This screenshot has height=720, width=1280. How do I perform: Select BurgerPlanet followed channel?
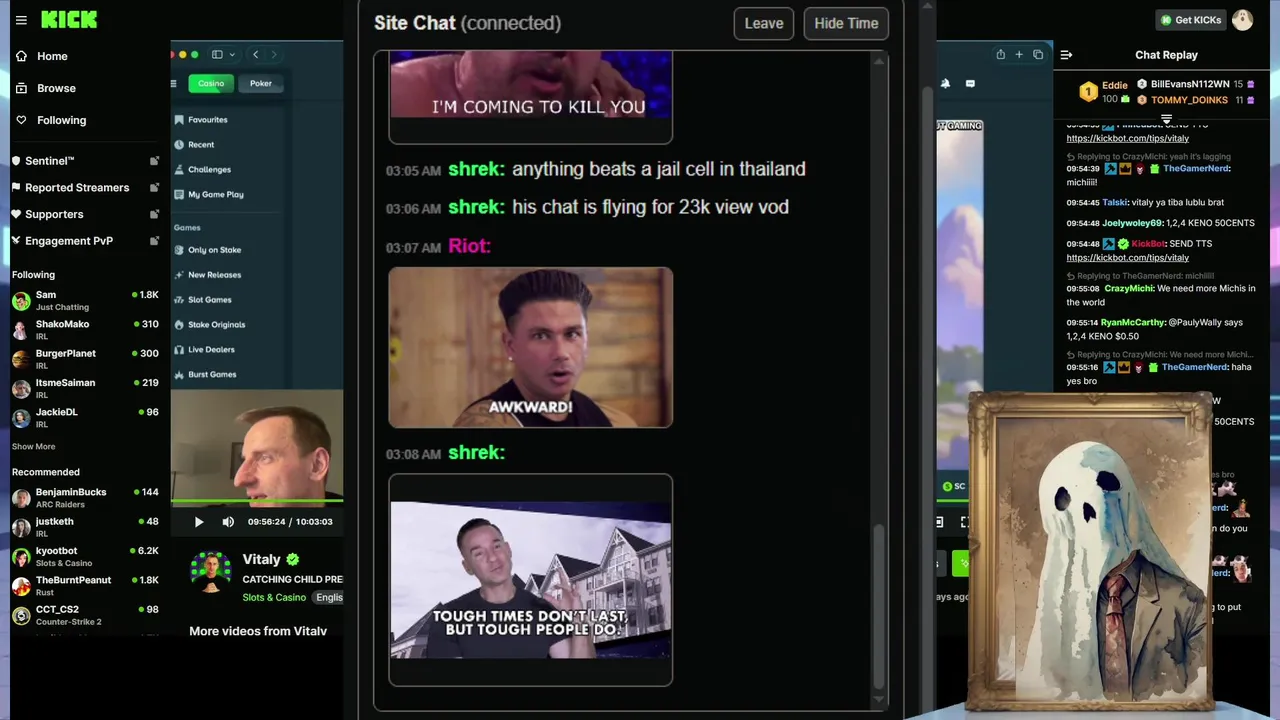[85, 359]
